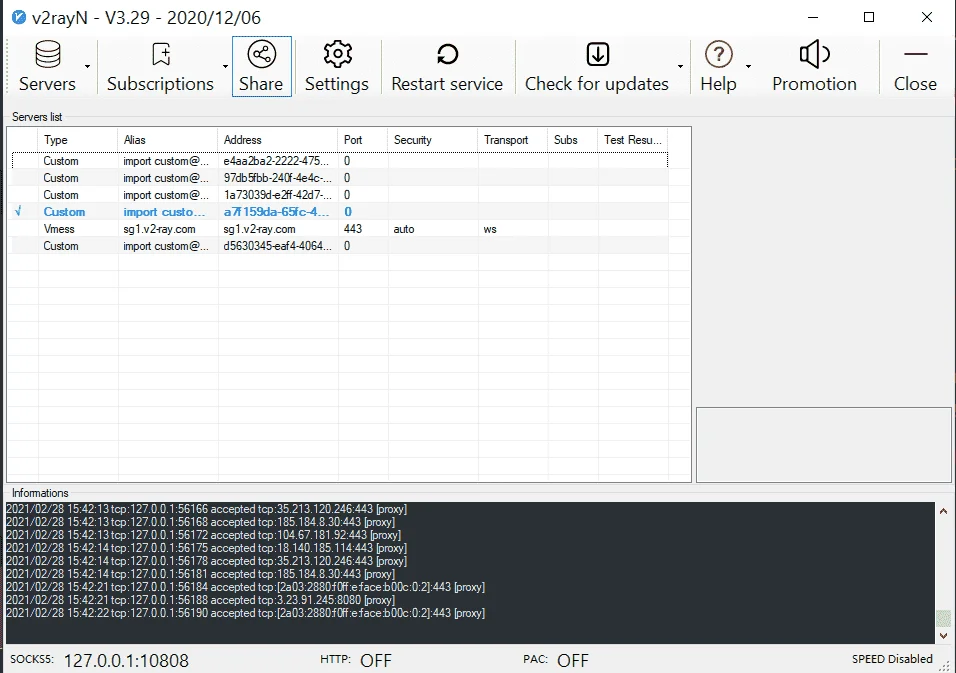Click SPEED Disabled status text
Screen dimensions: 956x673
pyautogui.click(x=892, y=659)
